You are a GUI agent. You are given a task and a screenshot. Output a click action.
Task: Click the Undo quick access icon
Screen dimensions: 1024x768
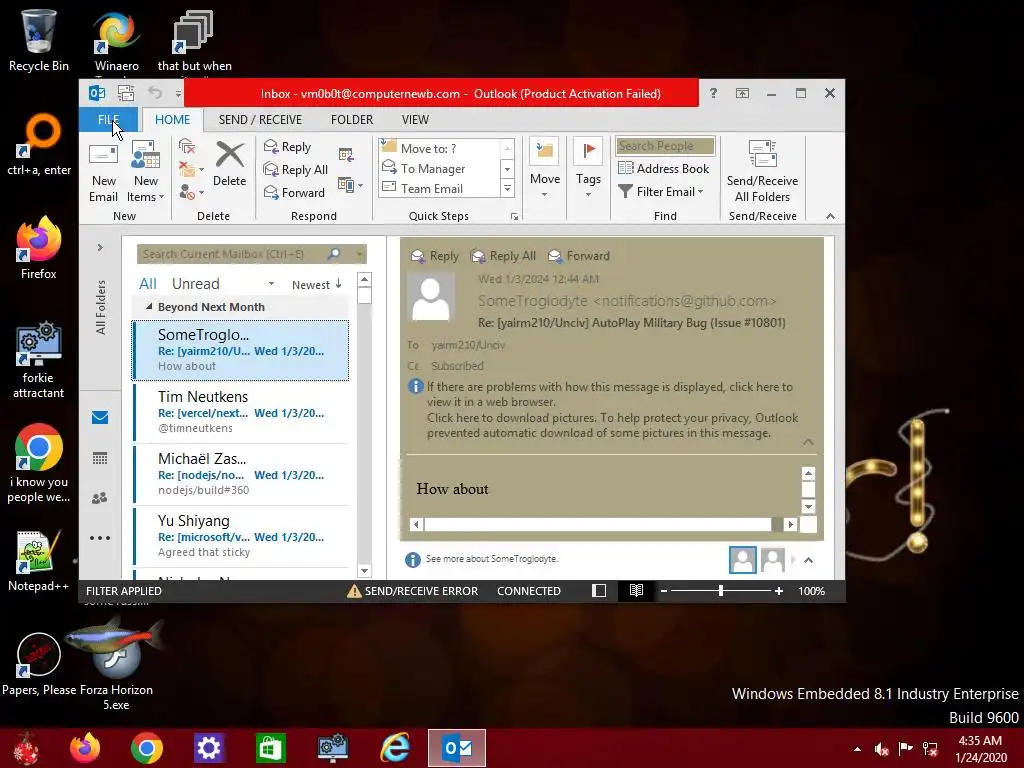[155, 93]
